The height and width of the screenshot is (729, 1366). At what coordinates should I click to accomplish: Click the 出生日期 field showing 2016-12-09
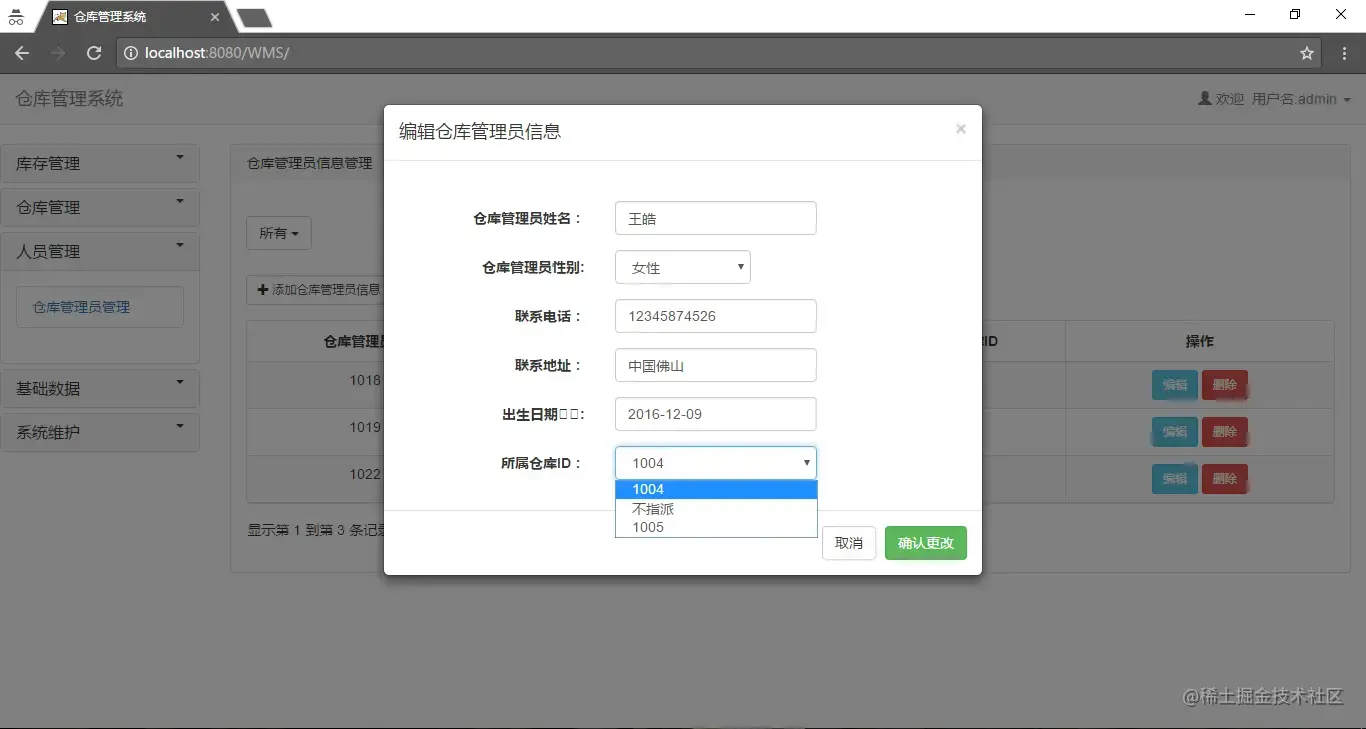point(716,414)
